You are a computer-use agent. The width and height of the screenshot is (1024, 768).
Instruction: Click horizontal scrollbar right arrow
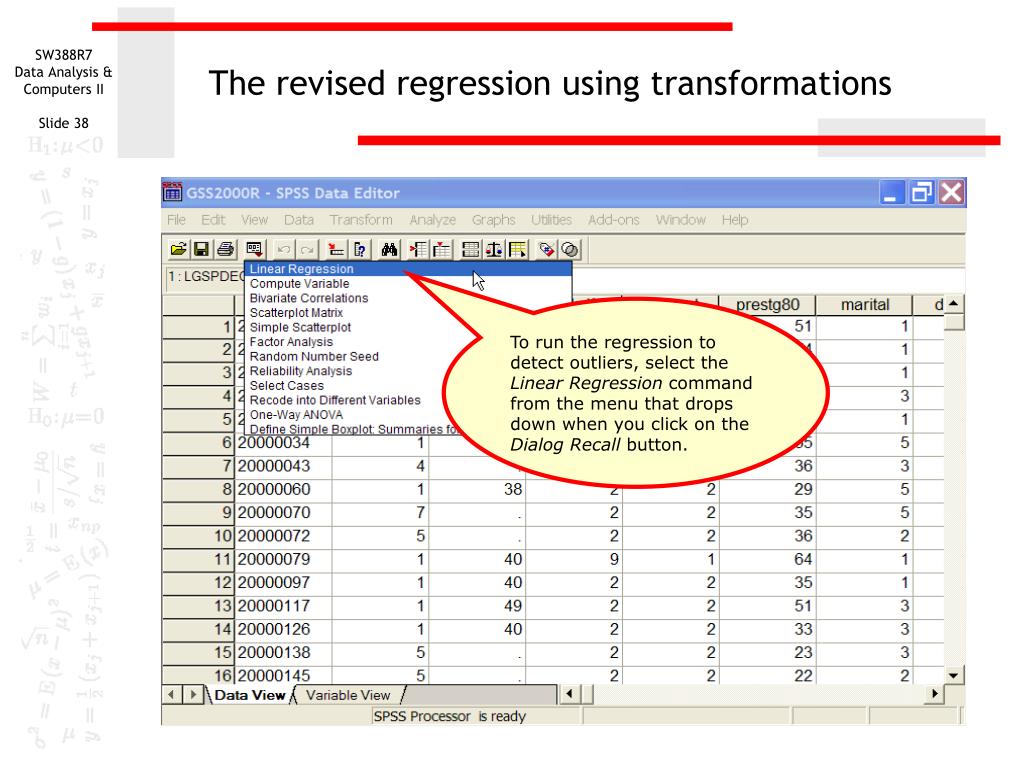[x=935, y=694]
